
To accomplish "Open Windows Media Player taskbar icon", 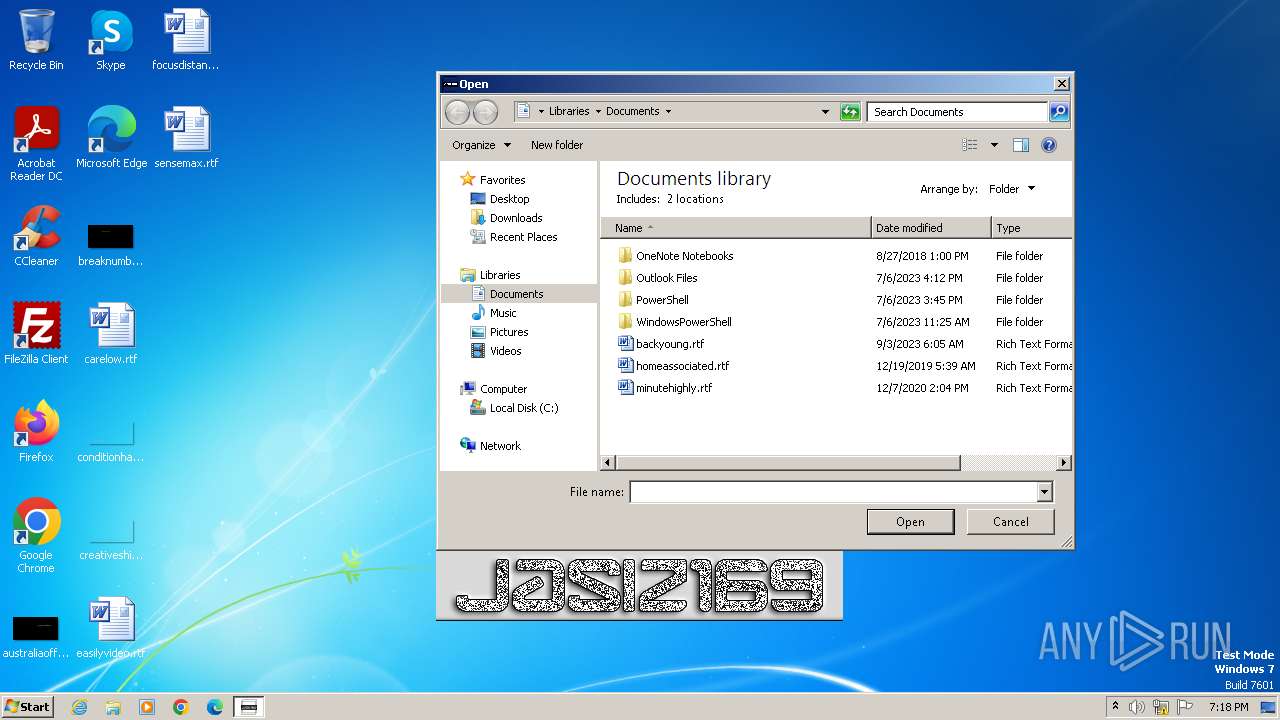I will 147,707.
